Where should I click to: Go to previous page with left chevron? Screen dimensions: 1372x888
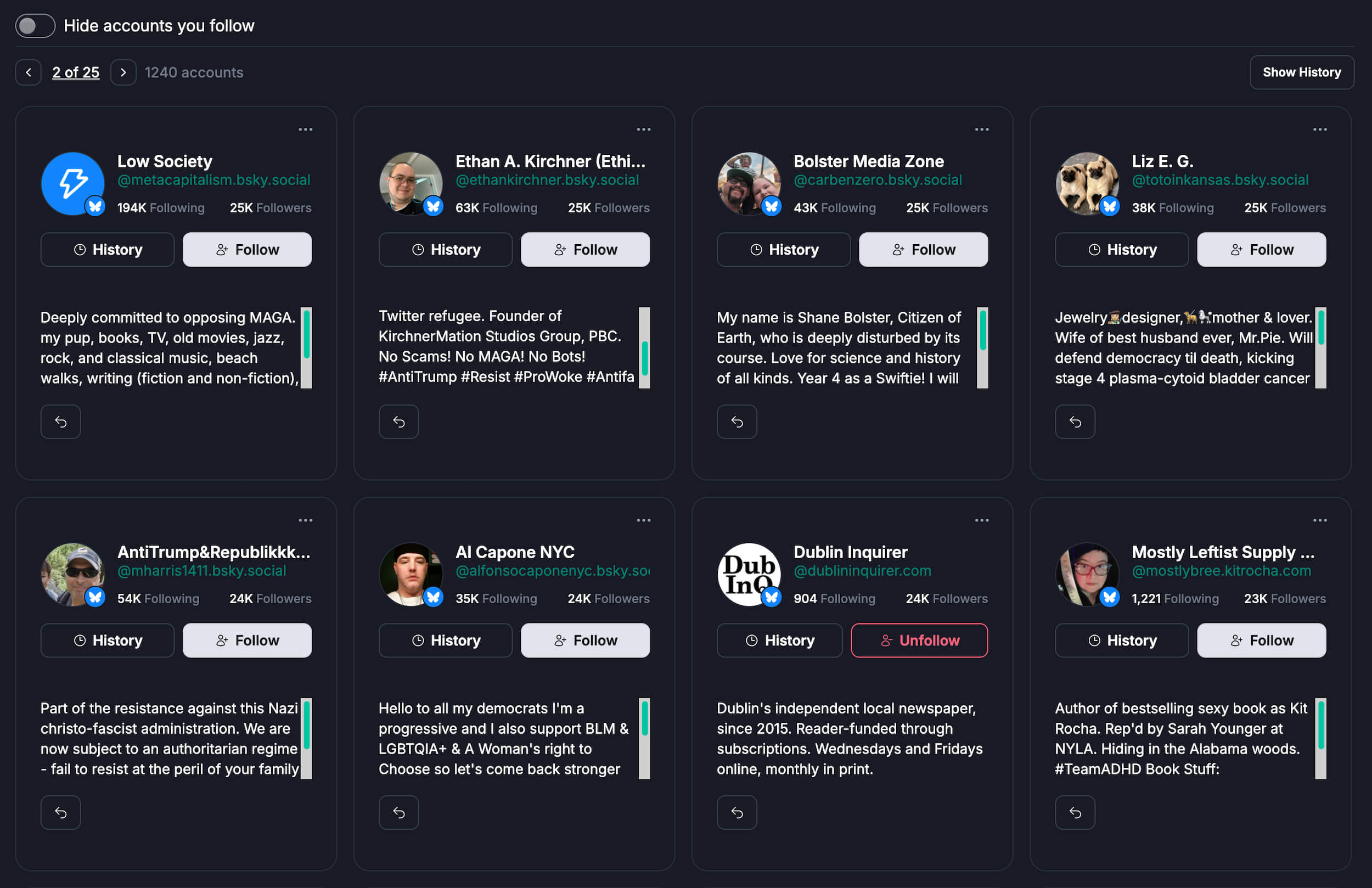point(28,72)
